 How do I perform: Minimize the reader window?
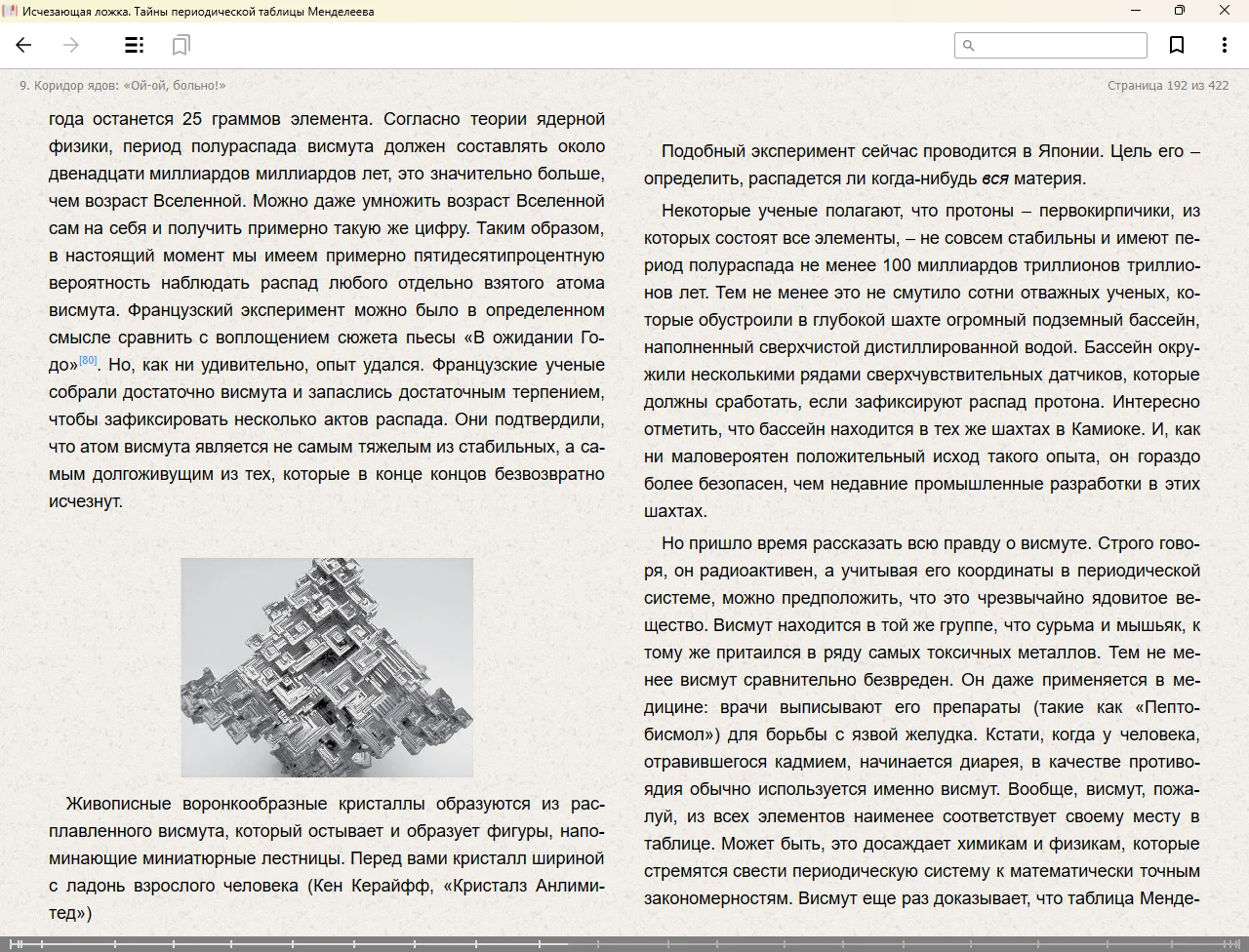[x=1136, y=11]
